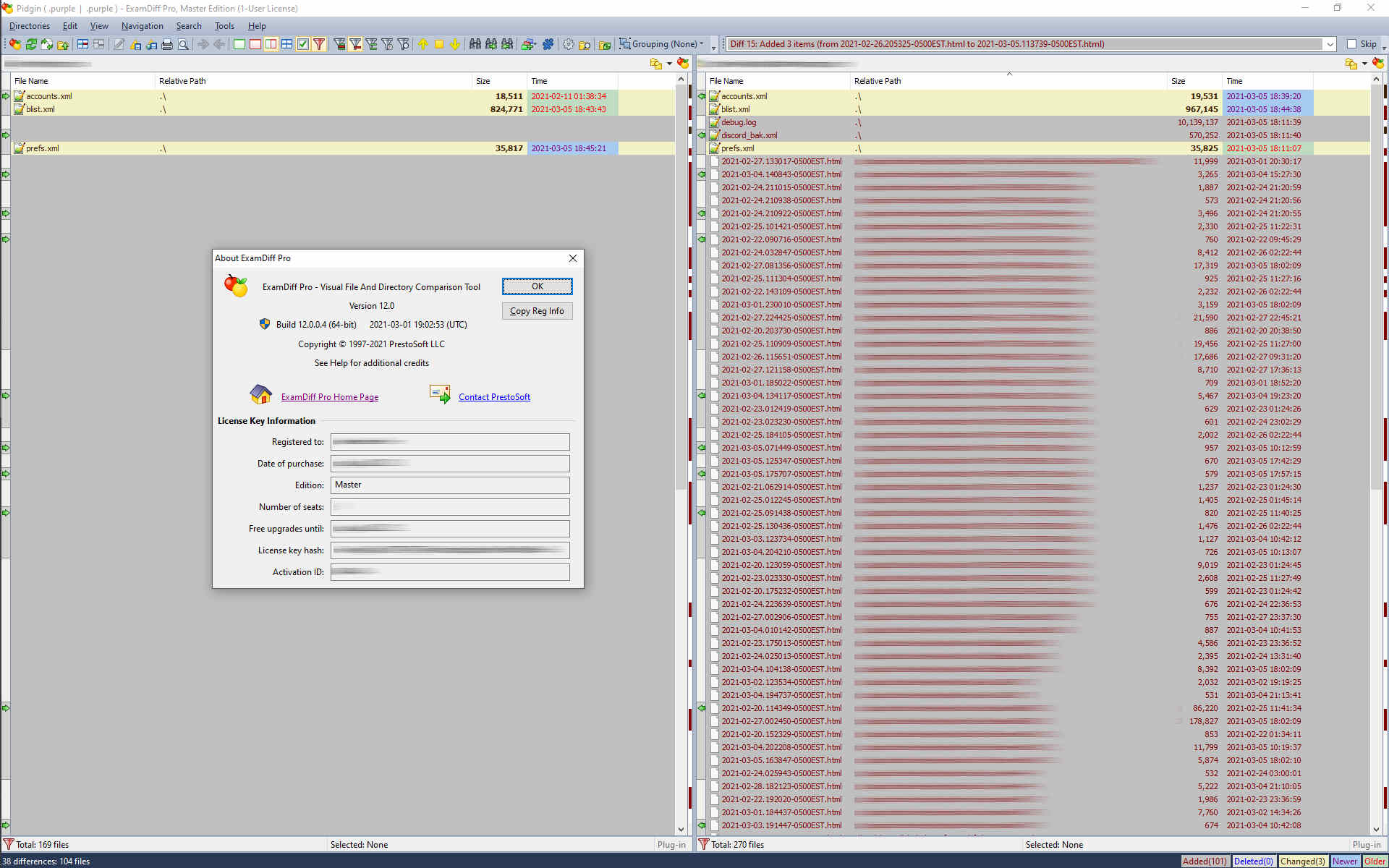
Task: Click the up one folder level icon
Action: click(x=63, y=44)
